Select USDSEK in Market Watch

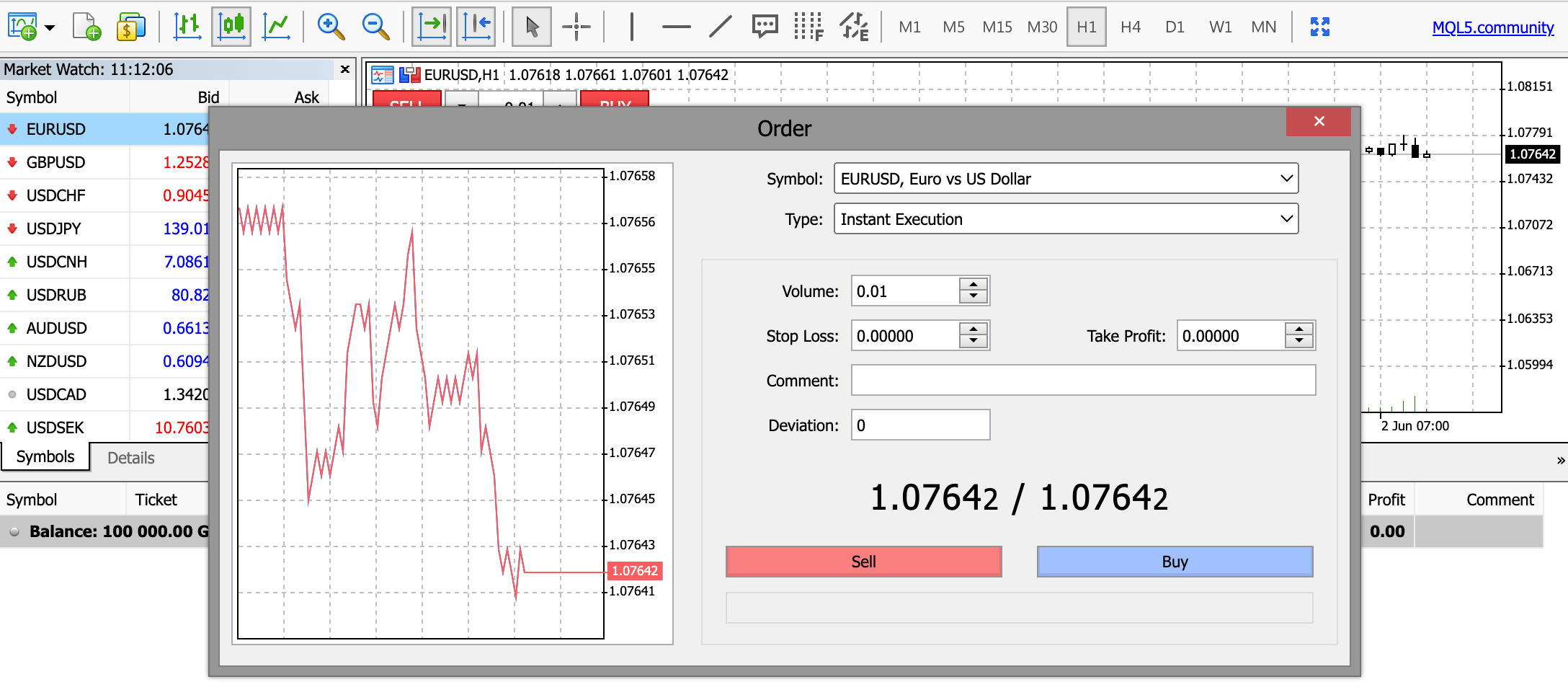[x=104, y=428]
